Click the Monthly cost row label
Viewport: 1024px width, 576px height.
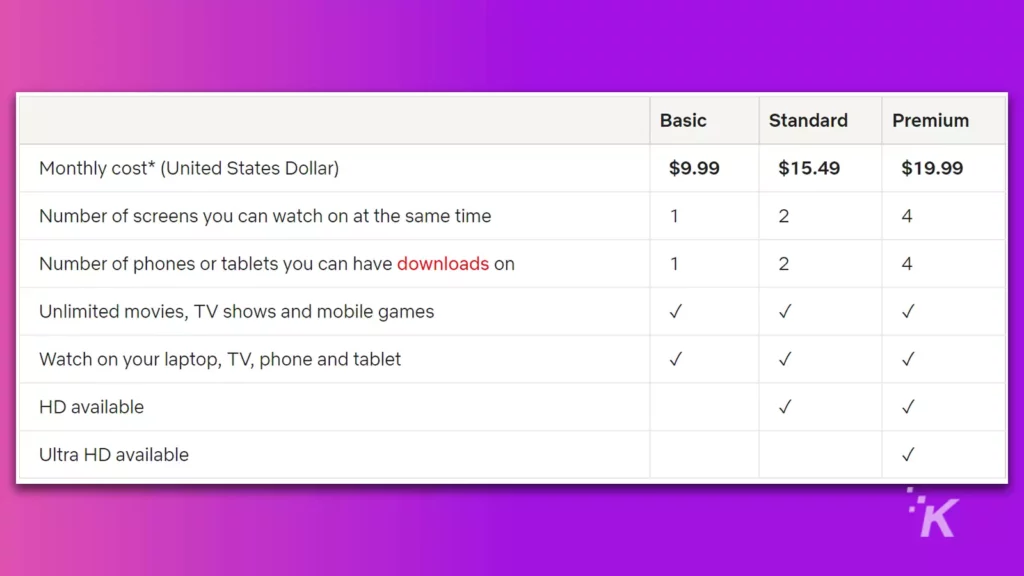click(189, 168)
